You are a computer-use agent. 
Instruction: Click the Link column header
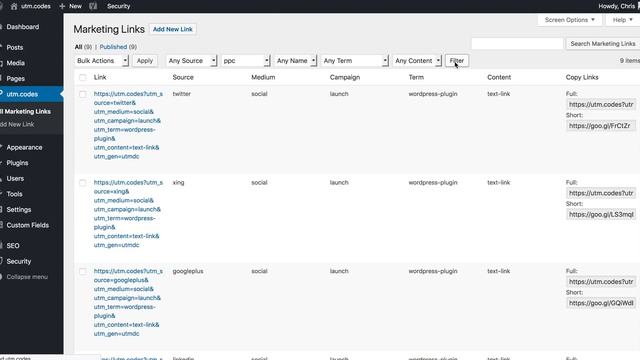(x=100, y=77)
